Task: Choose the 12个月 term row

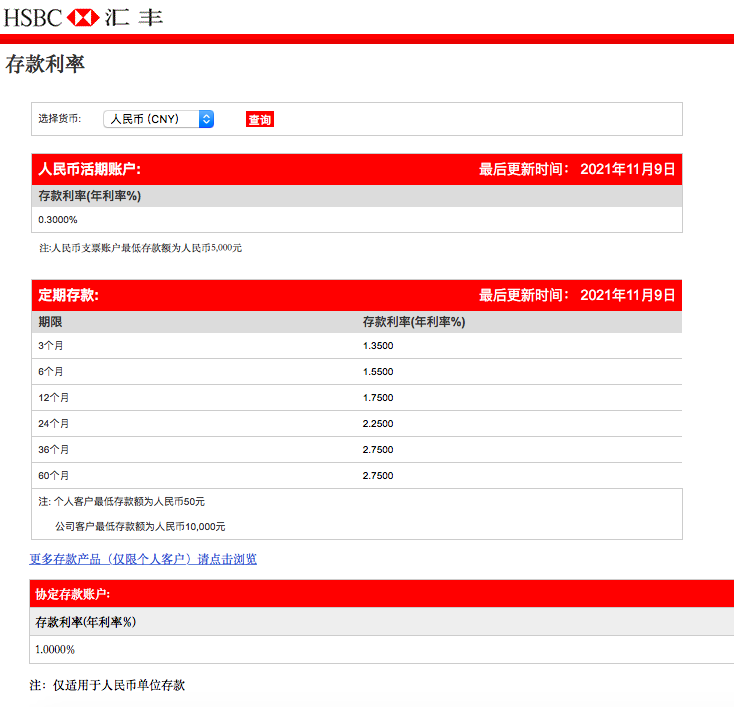Action: click(x=54, y=398)
